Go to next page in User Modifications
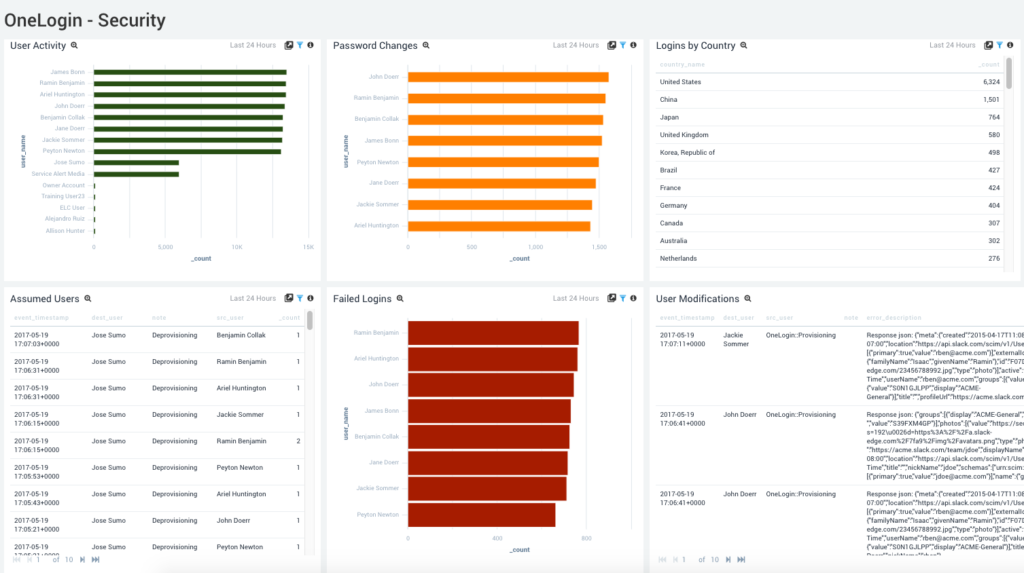Image resolution: width=1024 pixels, height=573 pixels. point(728,559)
